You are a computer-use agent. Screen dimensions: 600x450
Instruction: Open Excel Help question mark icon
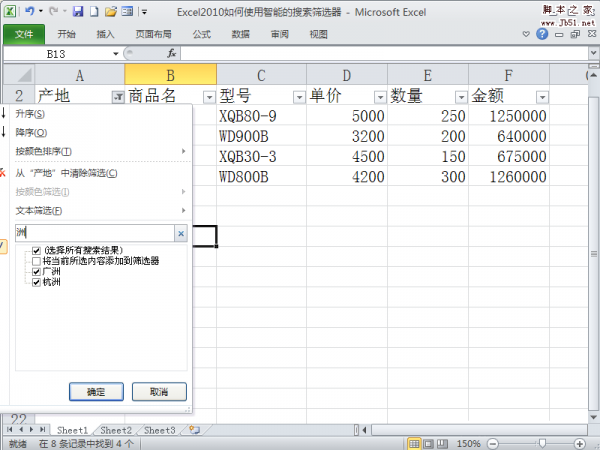pyautogui.click(x=542, y=34)
